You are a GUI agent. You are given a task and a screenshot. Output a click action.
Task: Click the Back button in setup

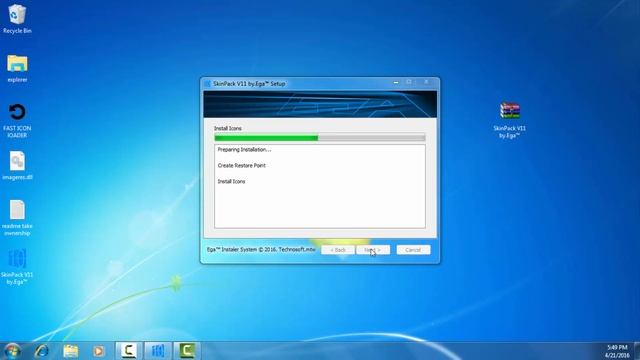pos(338,250)
